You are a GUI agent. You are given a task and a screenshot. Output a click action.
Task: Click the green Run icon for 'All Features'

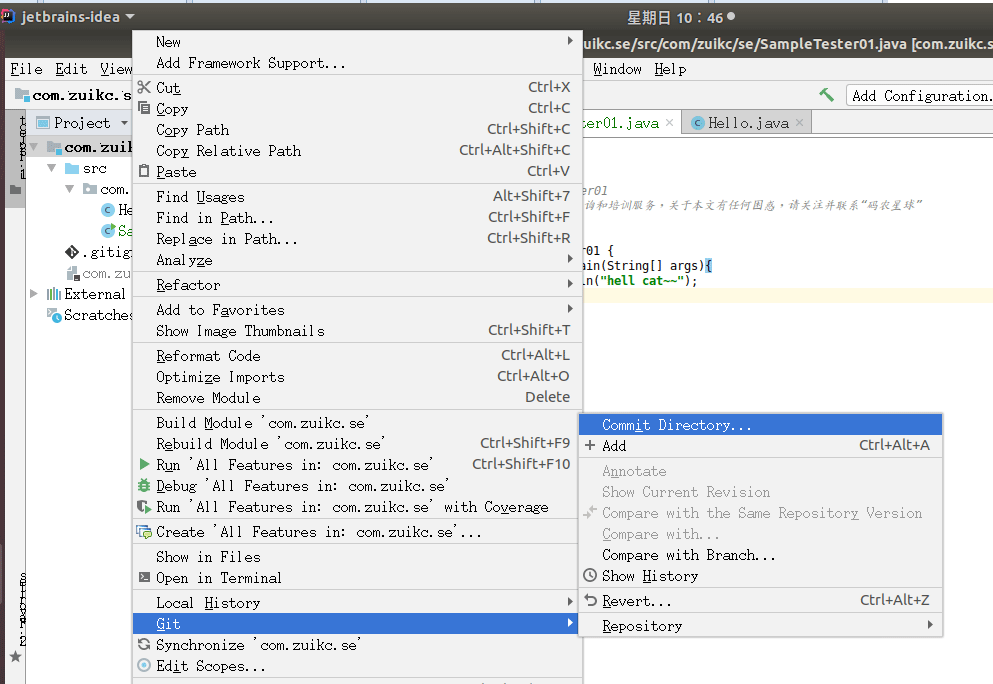[144, 464]
